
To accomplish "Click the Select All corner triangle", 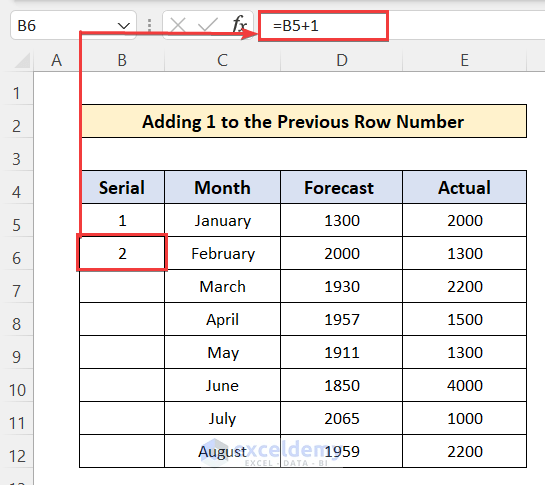I will coord(23,60).
